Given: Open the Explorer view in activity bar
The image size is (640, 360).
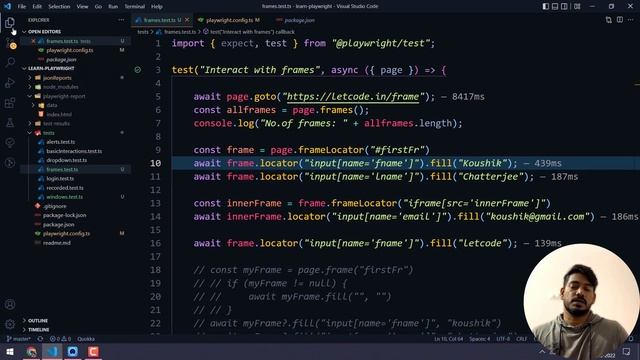Looking at the screenshot, I should pos(10,22).
